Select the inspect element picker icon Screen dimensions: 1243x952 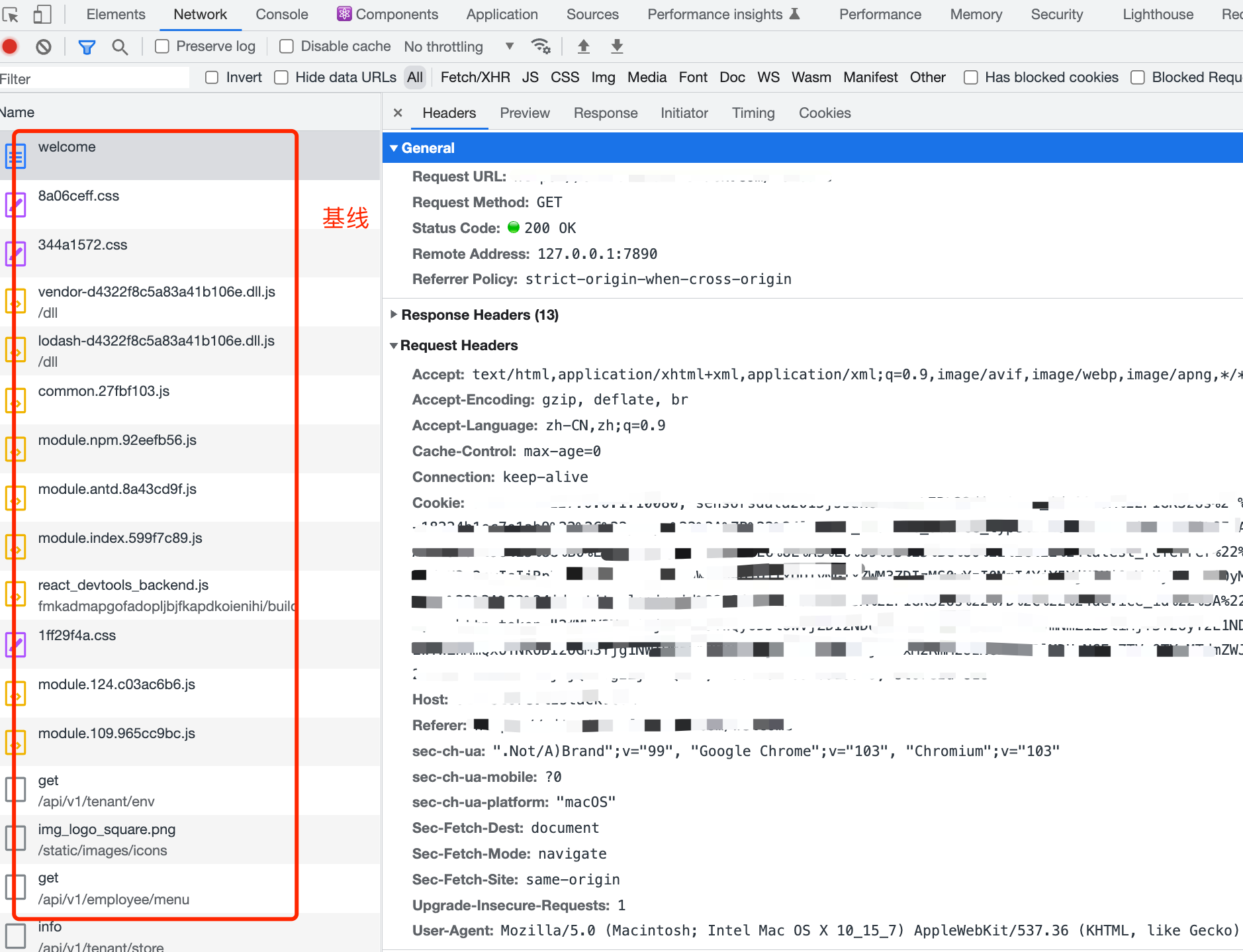tap(11, 14)
